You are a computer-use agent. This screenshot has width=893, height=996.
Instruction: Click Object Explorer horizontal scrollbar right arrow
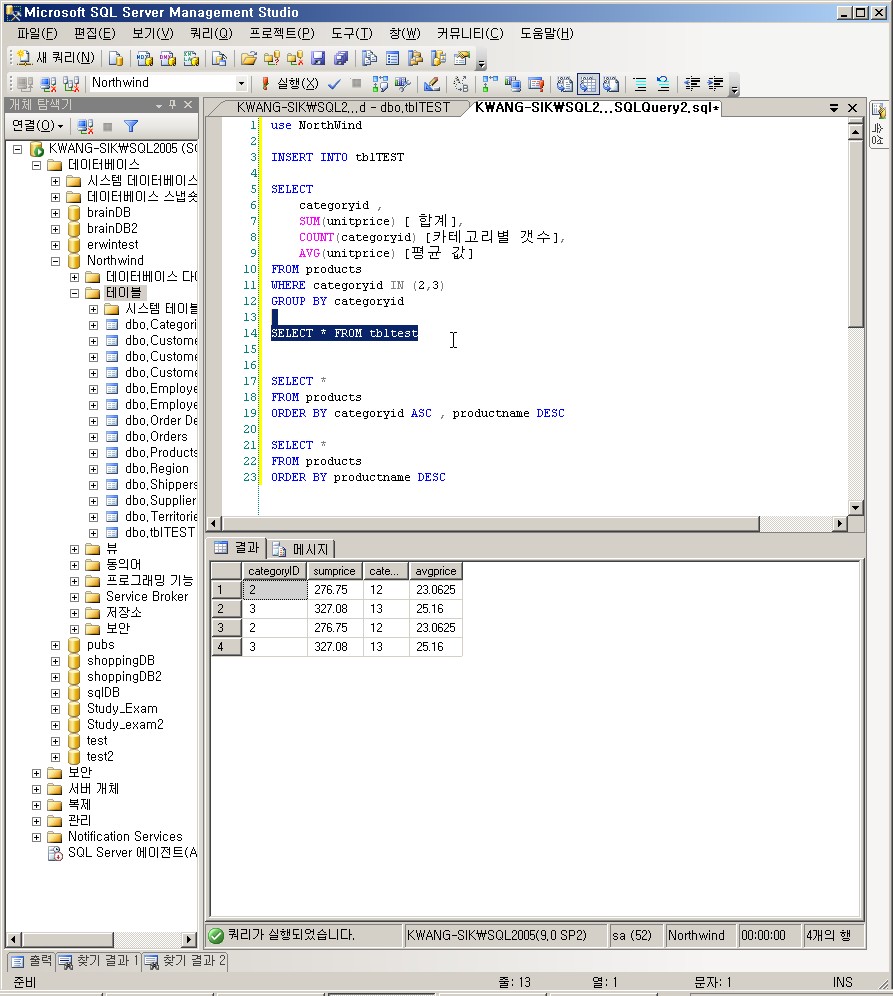click(x=189, y=939)
